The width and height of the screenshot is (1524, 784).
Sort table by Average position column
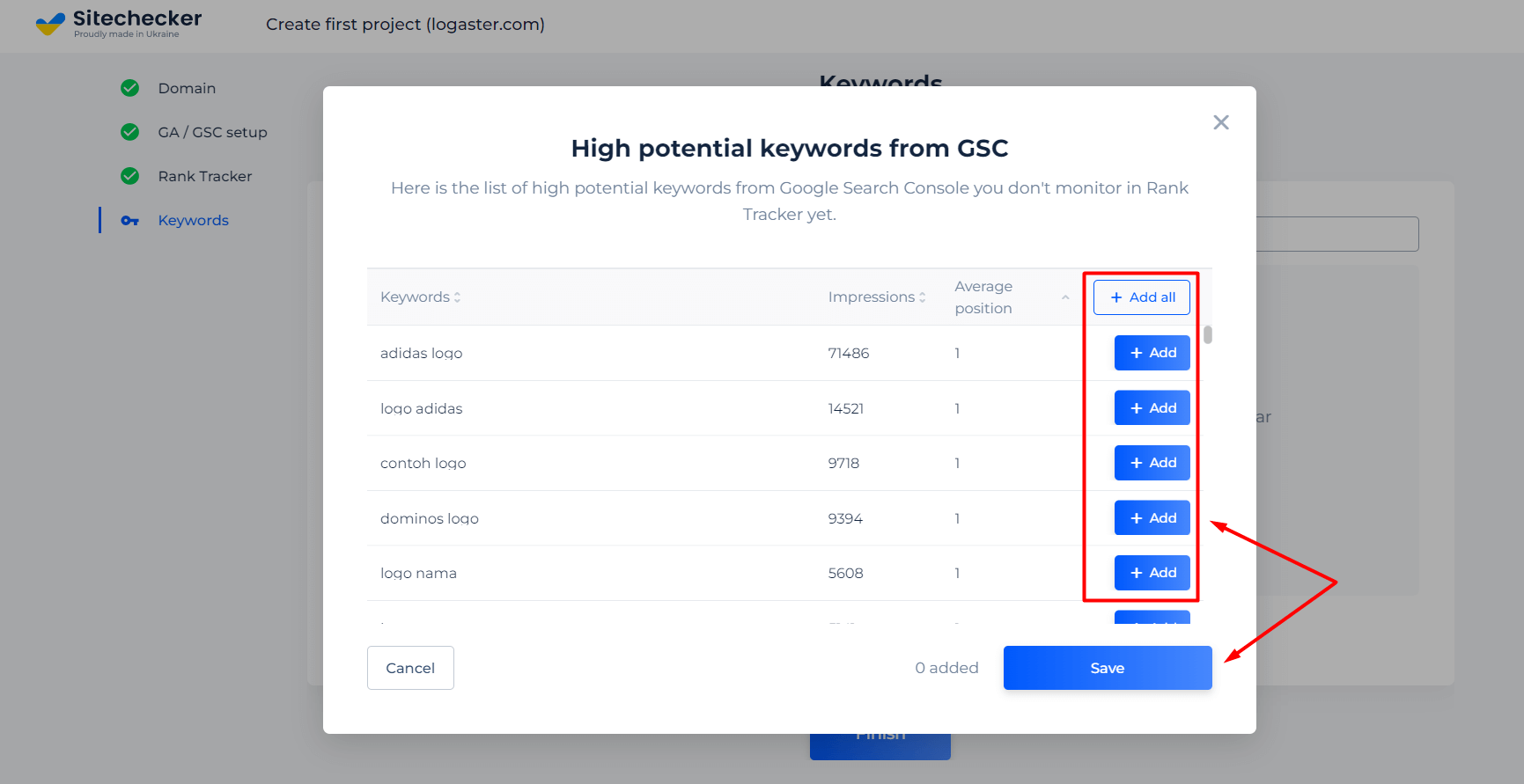[x=1012, y=297]
